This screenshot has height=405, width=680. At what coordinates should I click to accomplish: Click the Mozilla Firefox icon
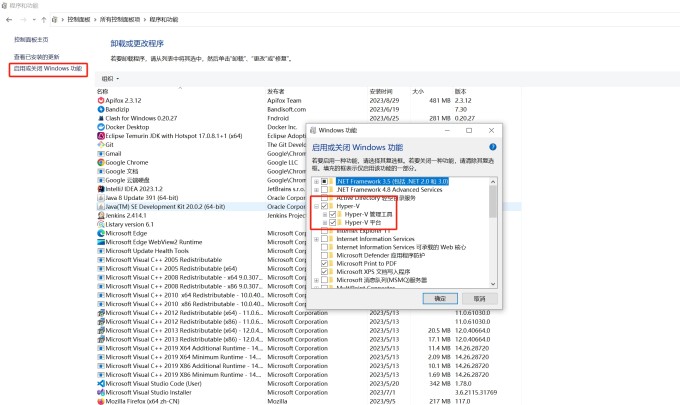(x=101, y=401)
